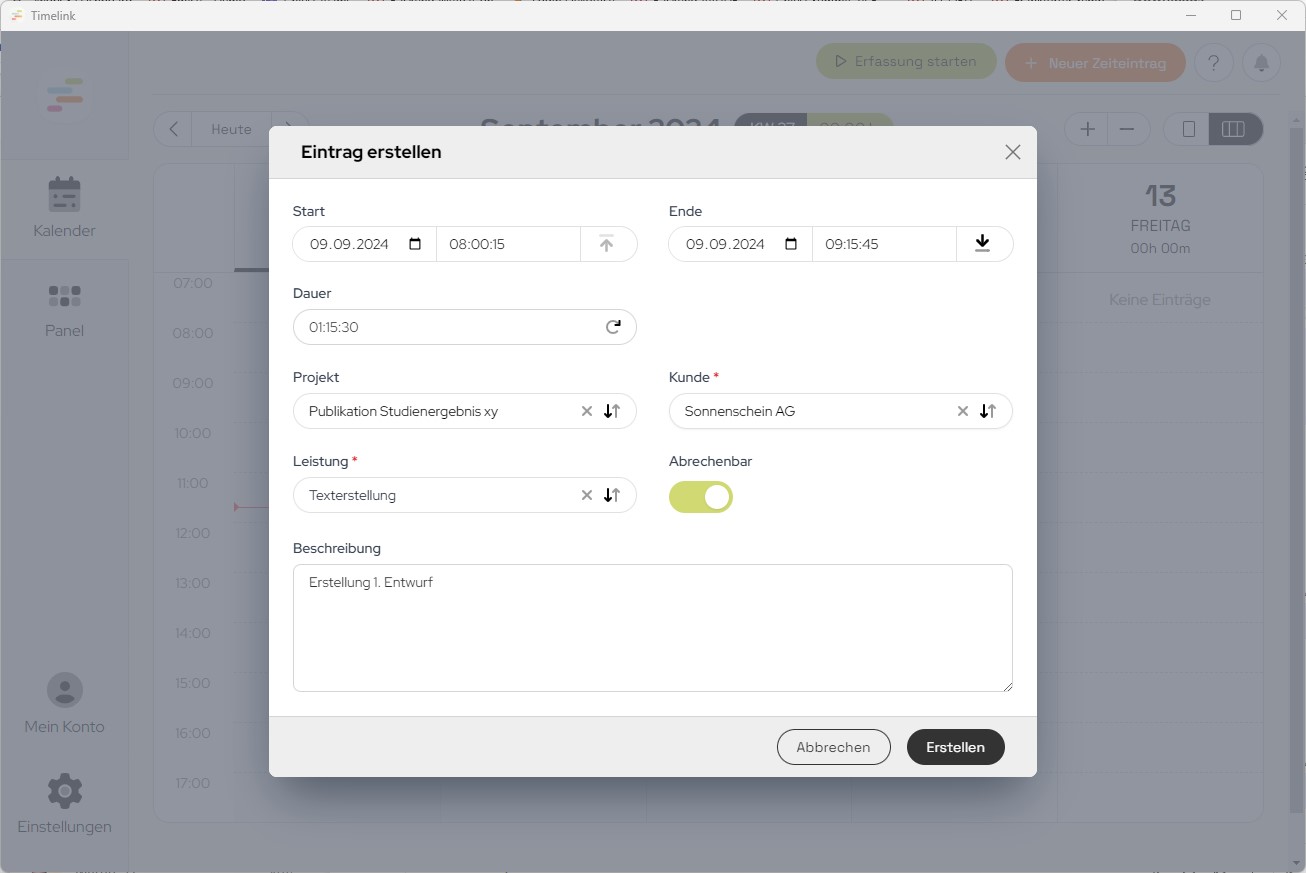Clear the Projekt selection

pyautogui.click(x=587, y=411)
